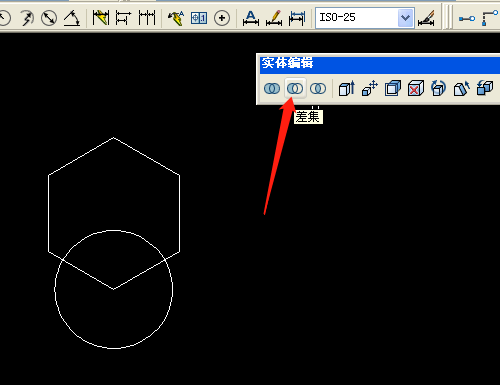The height and width of the screenshot is (385, 500).
Task: Select the Angular dimension tool
Action: [x=72, y=18]
